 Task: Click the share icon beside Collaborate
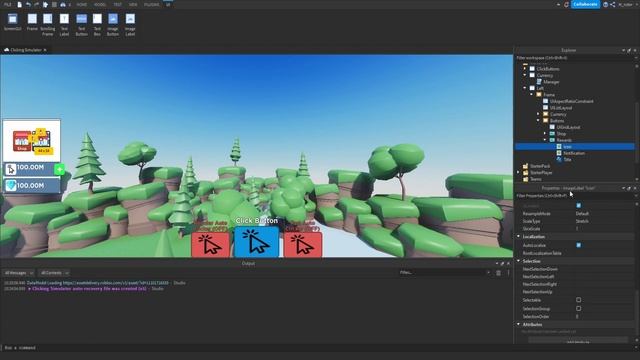point(613,4)
